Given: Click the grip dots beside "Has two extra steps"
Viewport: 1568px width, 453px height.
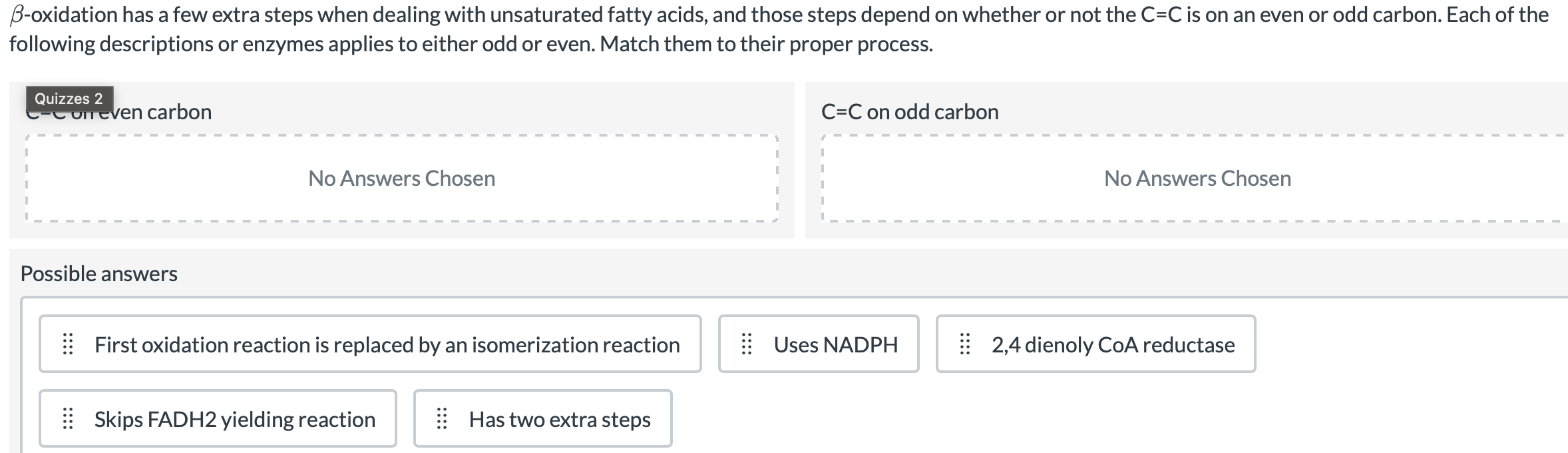Looking at the screenshot, I should (x=441, y=418).
